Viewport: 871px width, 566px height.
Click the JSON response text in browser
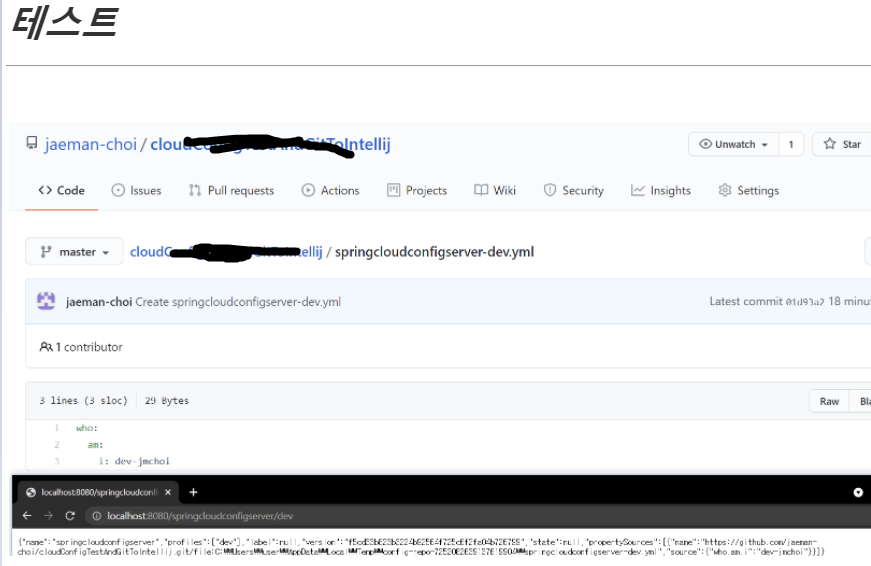click(421, 547)
